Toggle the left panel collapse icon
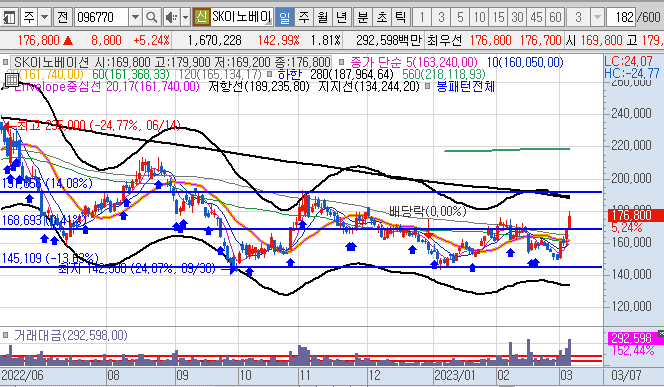This screenshot has height=387, width=664. click(9, 17)
